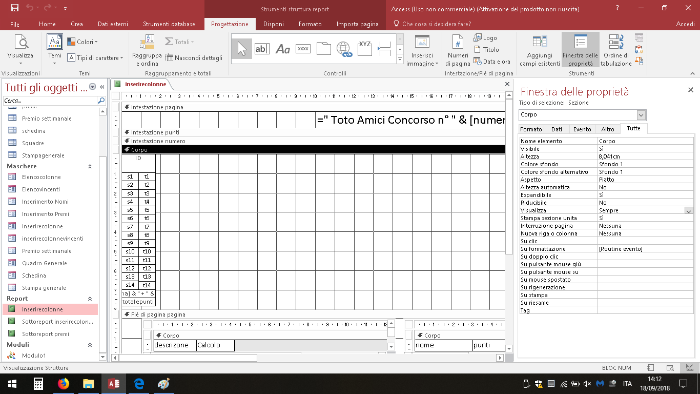
Task: Collapse the ribbon with the arrow
Action: coord(692,73)
